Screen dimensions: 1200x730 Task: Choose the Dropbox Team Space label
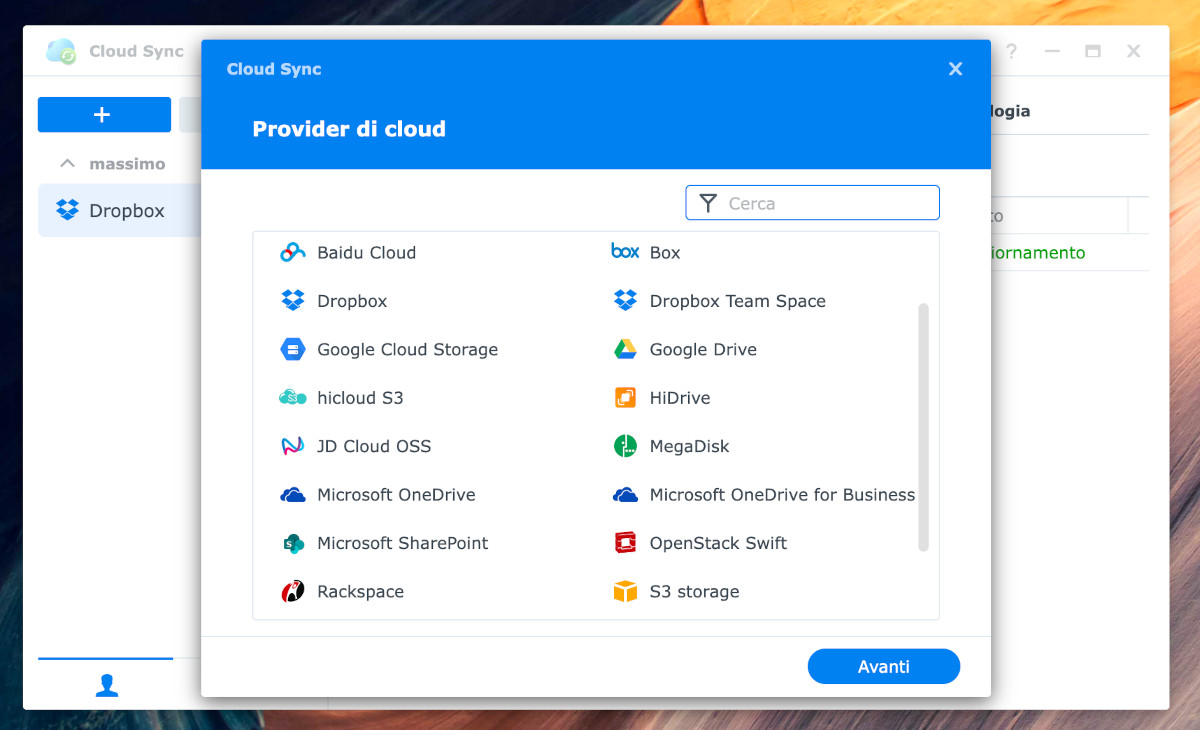coord(738,301)
